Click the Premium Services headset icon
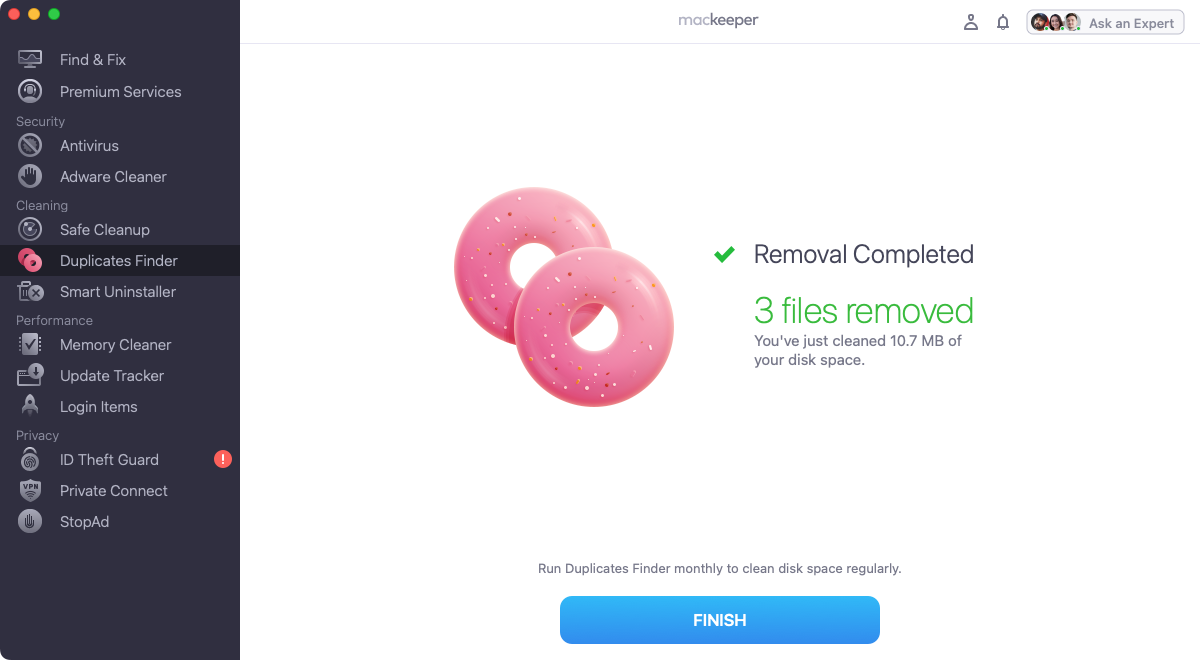Viewport: 1200px width, 660px height. tap(30, 91)
